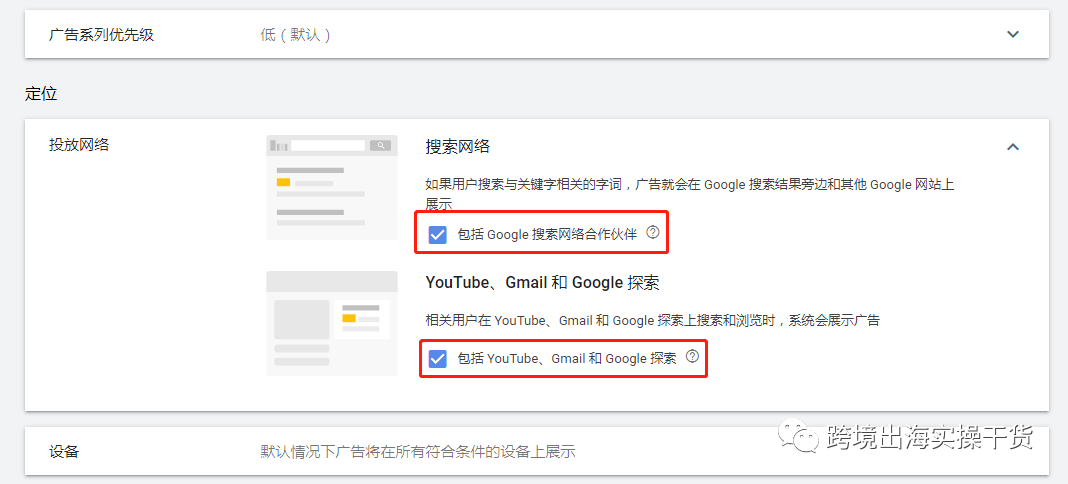Collapse the 投放网络 section chevron
Viewport: 1068px width, 484px height.
pos(1013,146)
